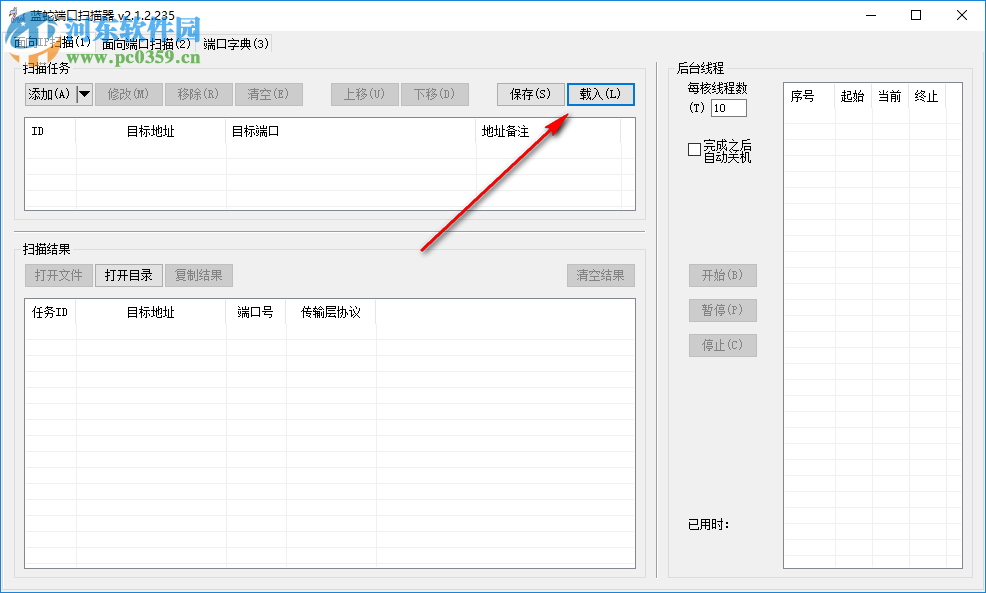Click 当前 column header
The width and height of the screenshot is (986, 593).
(x=890, y=96)
